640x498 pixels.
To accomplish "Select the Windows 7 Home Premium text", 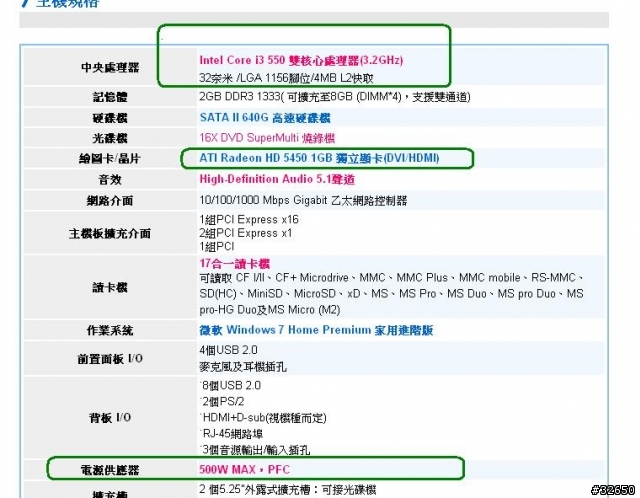I will [x=316, y=330].
